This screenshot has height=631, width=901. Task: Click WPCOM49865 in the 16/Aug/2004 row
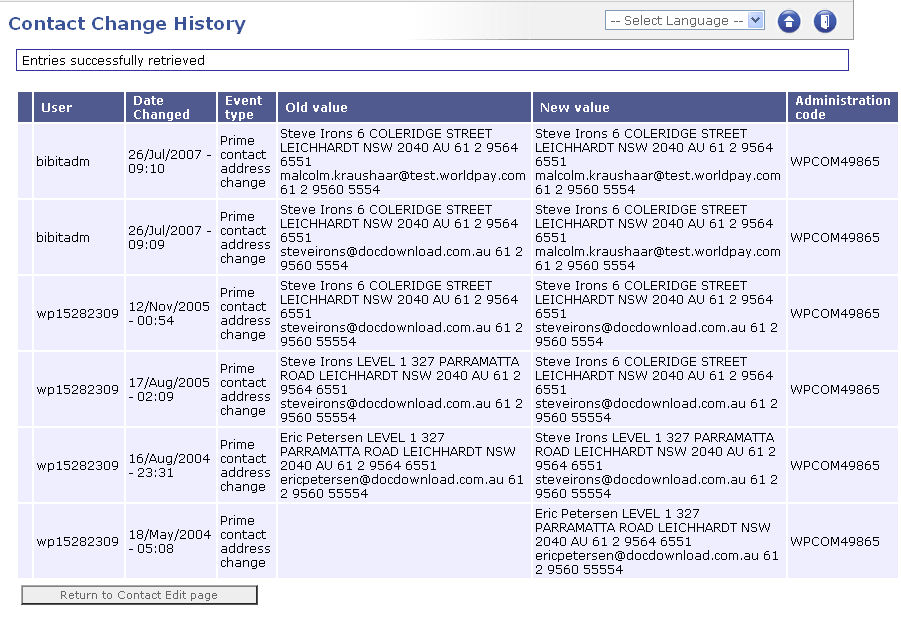(x=835, y=465)
